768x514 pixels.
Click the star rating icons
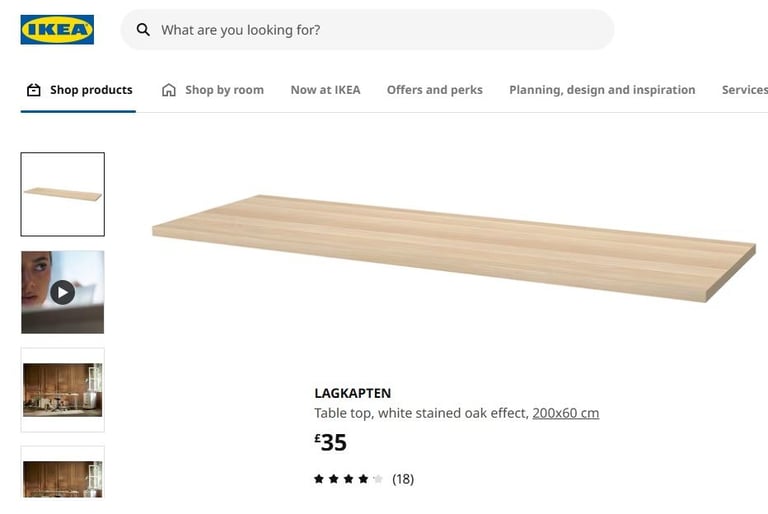[348, 479]
